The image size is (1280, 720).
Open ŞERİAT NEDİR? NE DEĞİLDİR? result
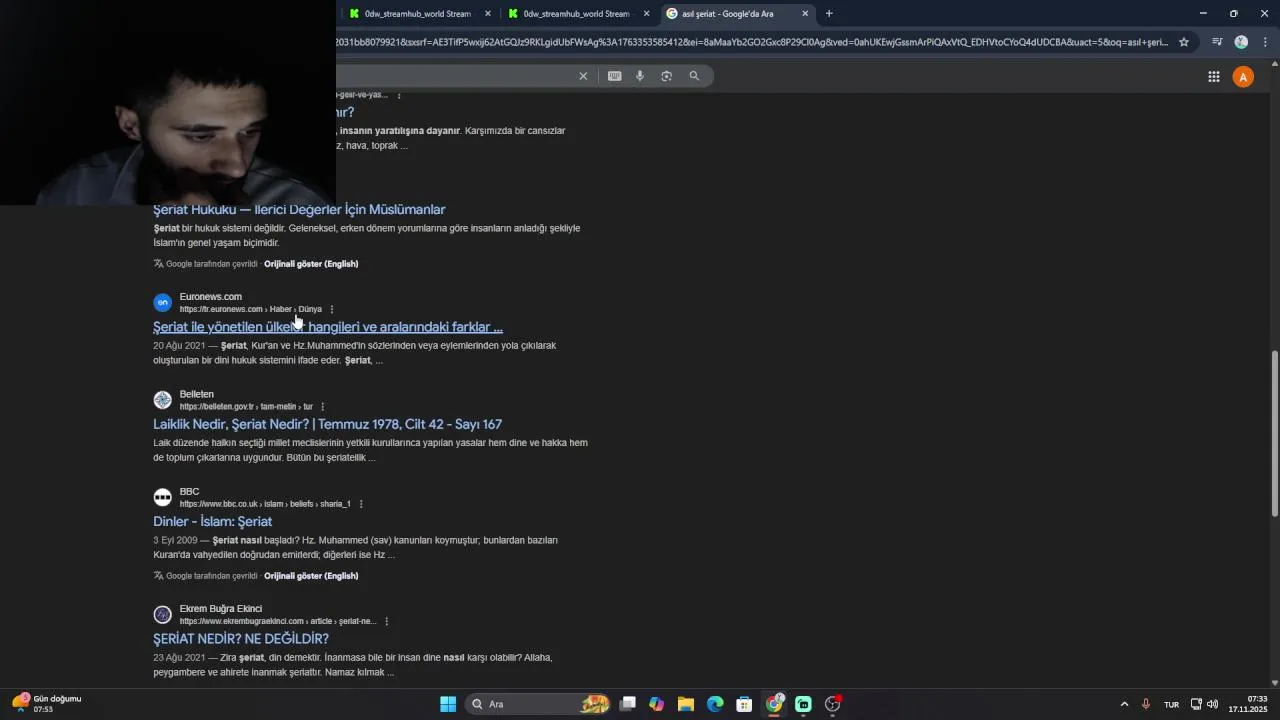pyautogui.click(x=241, y=638)
